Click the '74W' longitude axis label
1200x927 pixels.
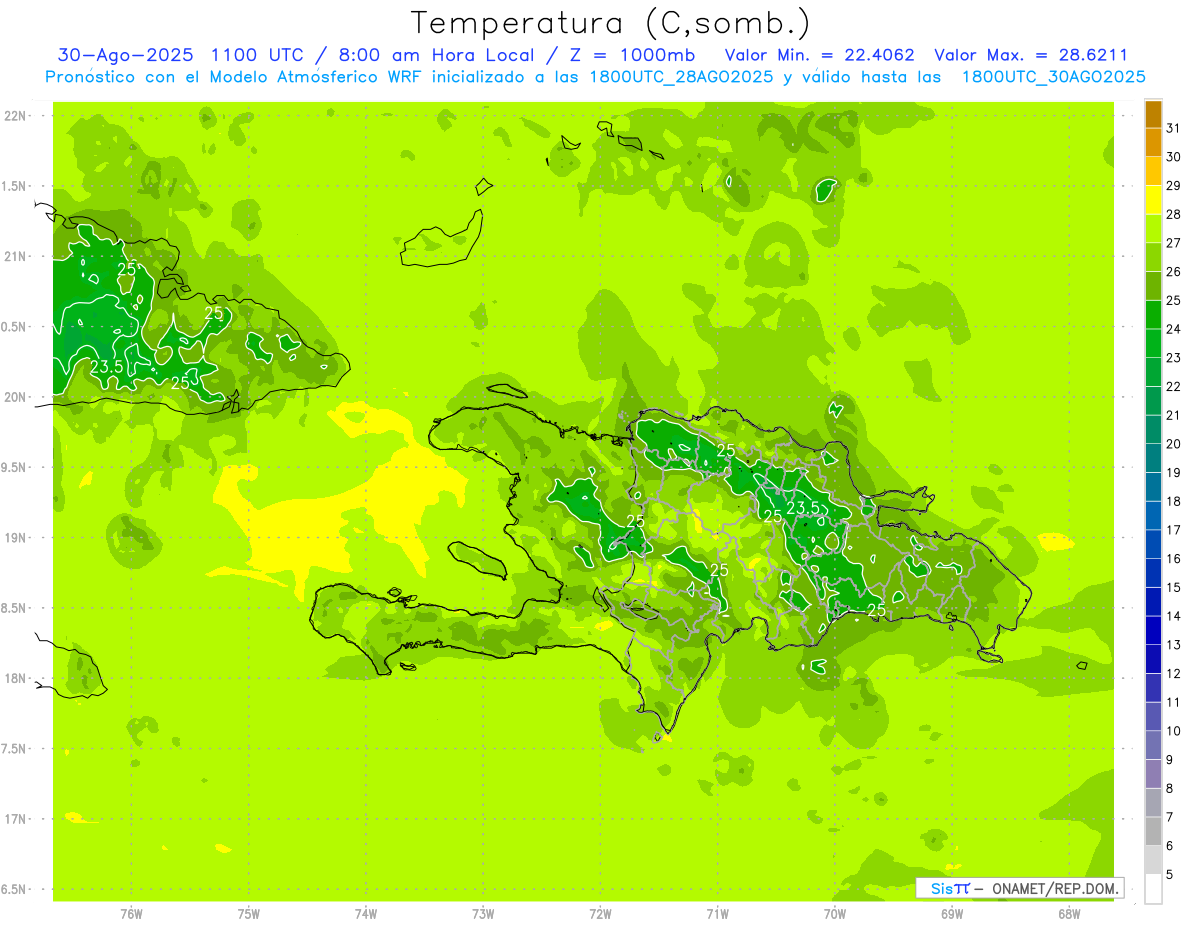[x=366, y=914]
